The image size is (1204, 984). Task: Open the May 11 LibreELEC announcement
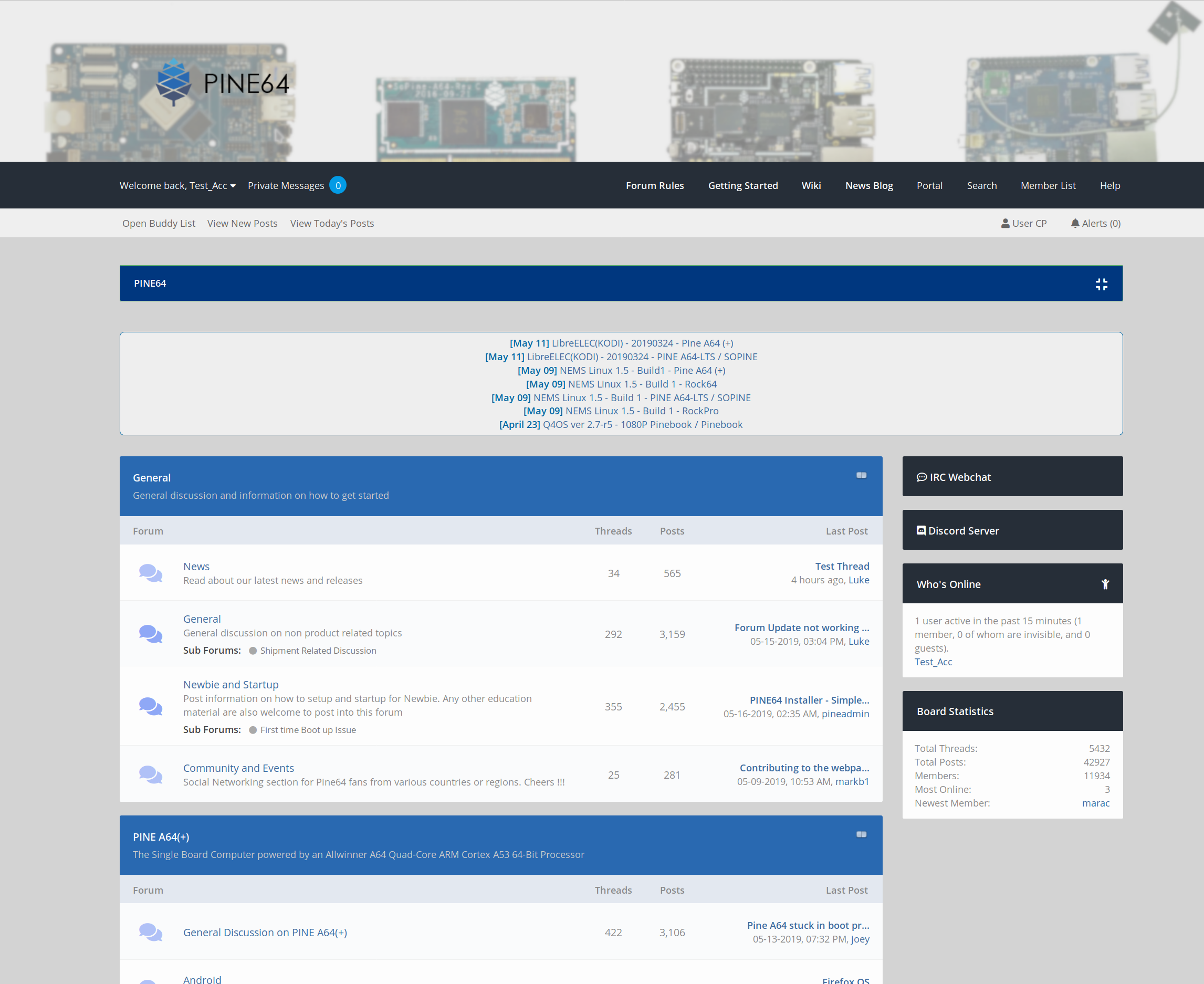tap(621, 343)
